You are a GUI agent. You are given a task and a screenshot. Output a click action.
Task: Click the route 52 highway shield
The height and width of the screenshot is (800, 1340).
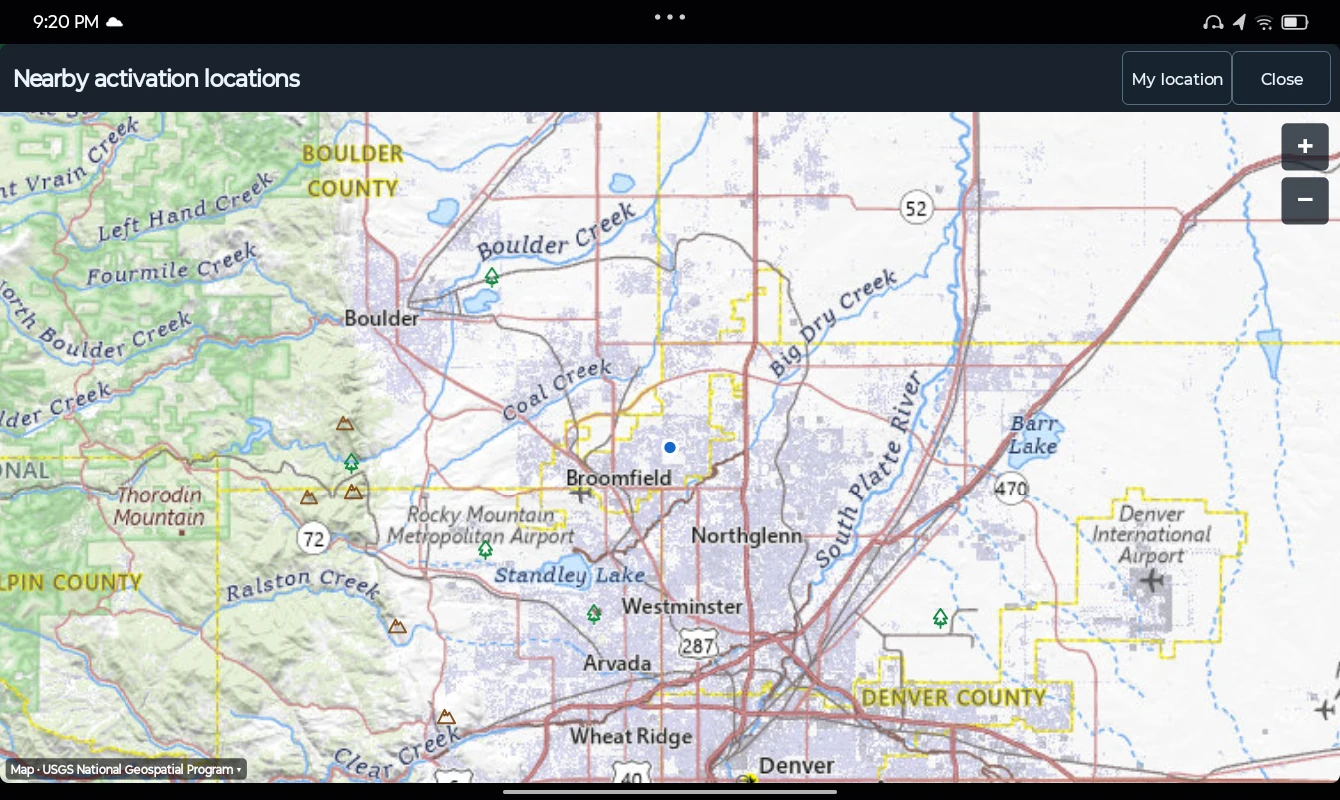[x=916, y=208]
